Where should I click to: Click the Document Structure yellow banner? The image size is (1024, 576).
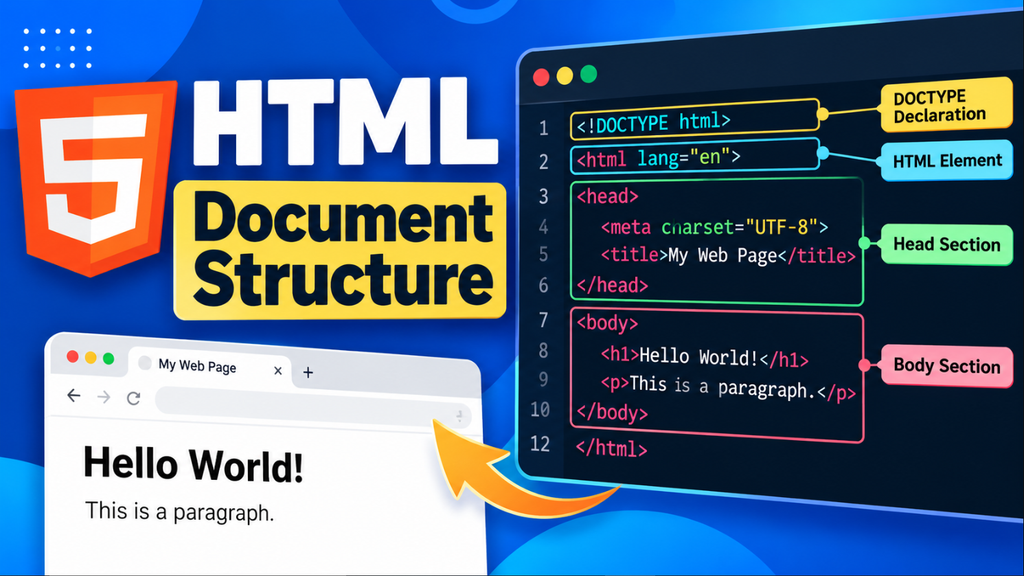[340, 250]
